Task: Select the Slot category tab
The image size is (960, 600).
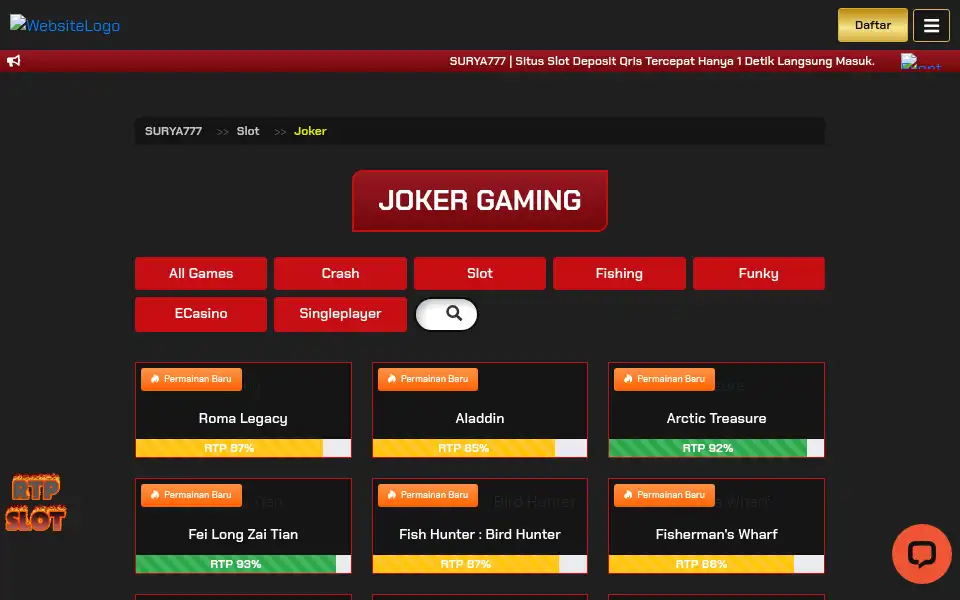Action: pyautogui.click(x=480, y=273)
